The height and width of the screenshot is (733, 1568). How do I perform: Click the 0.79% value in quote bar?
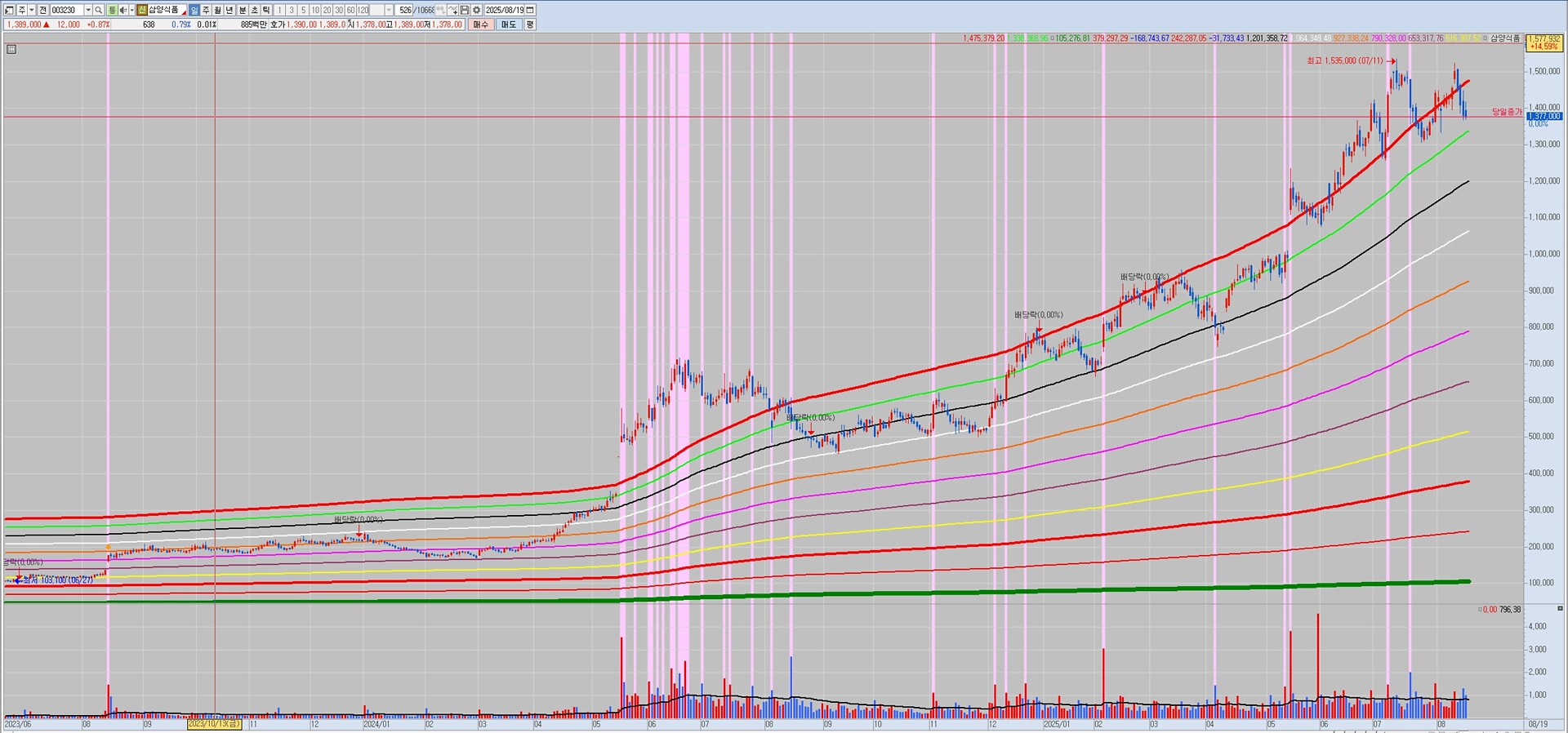181,24
